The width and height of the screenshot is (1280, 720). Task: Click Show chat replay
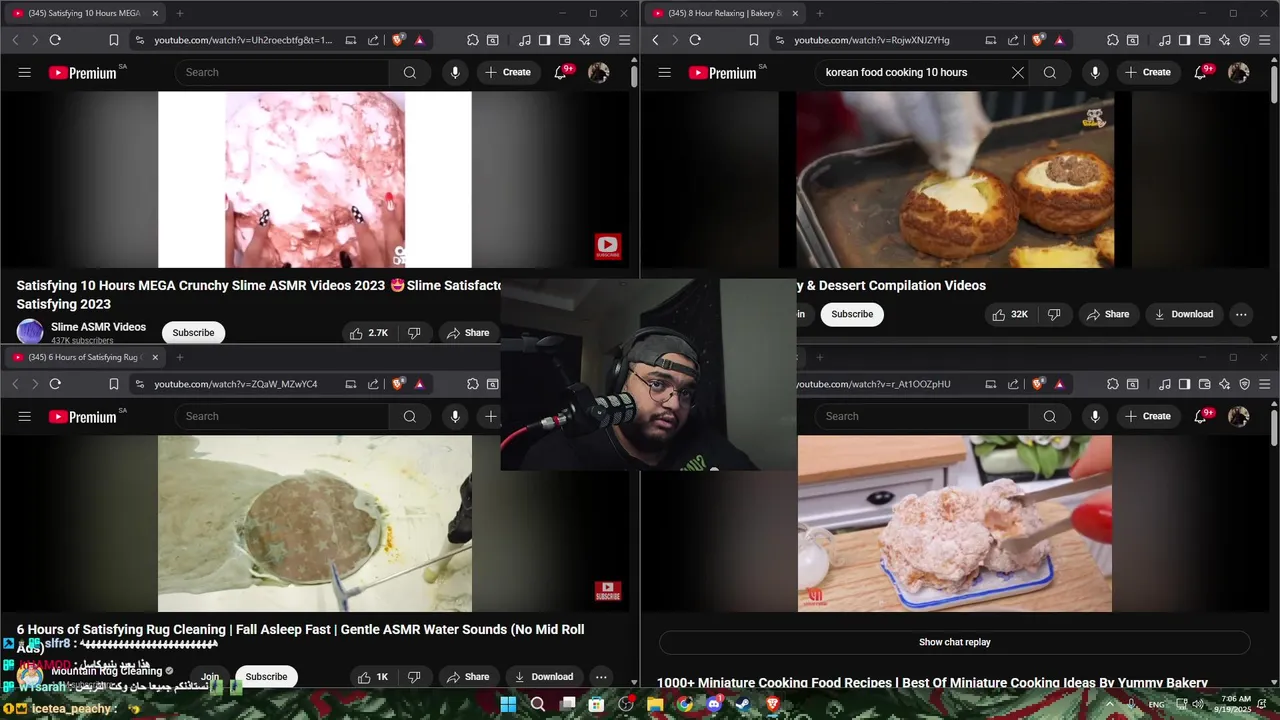(x=955, y=642)
